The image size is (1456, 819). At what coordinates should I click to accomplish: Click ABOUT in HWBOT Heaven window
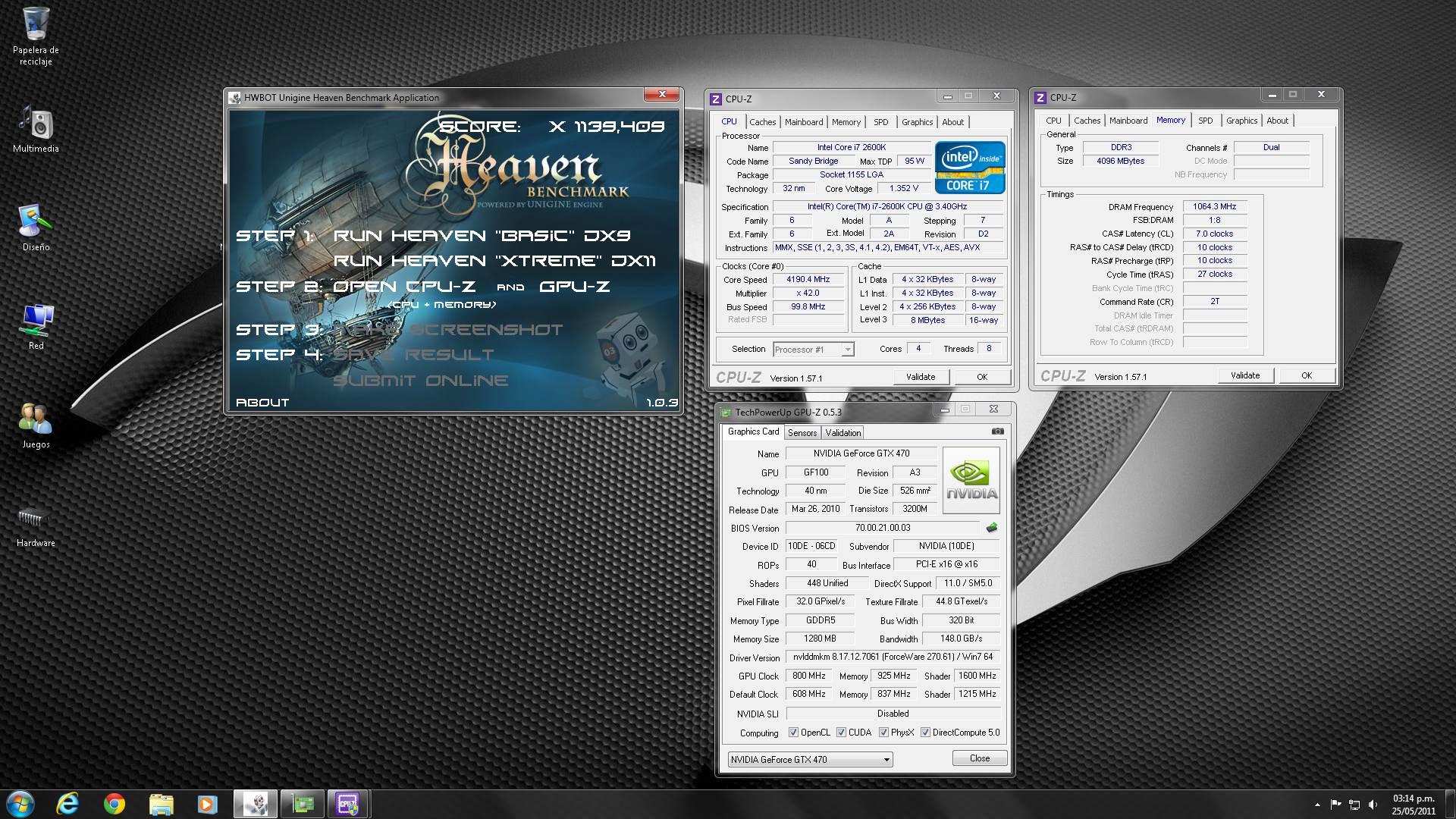(262, 403)
